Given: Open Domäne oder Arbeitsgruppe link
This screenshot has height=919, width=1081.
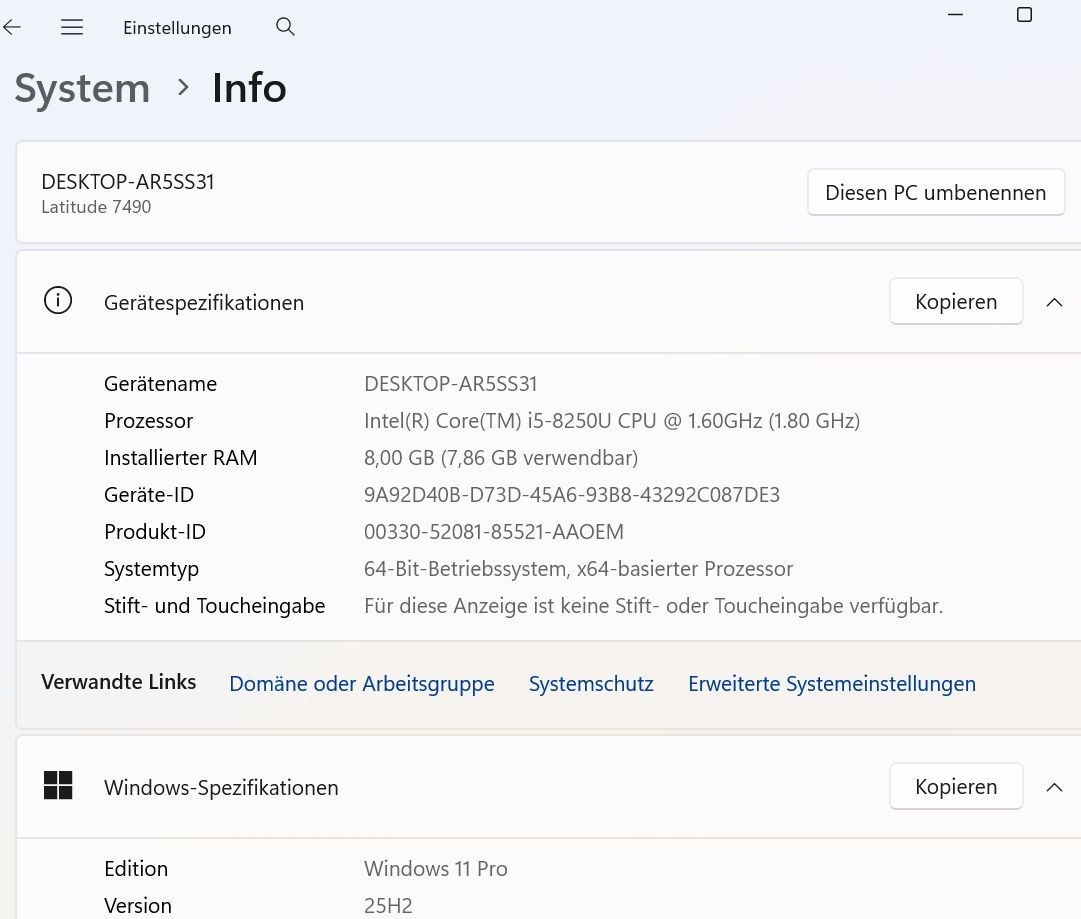Looking at the screenshot, I should click(x=362, y=684).
